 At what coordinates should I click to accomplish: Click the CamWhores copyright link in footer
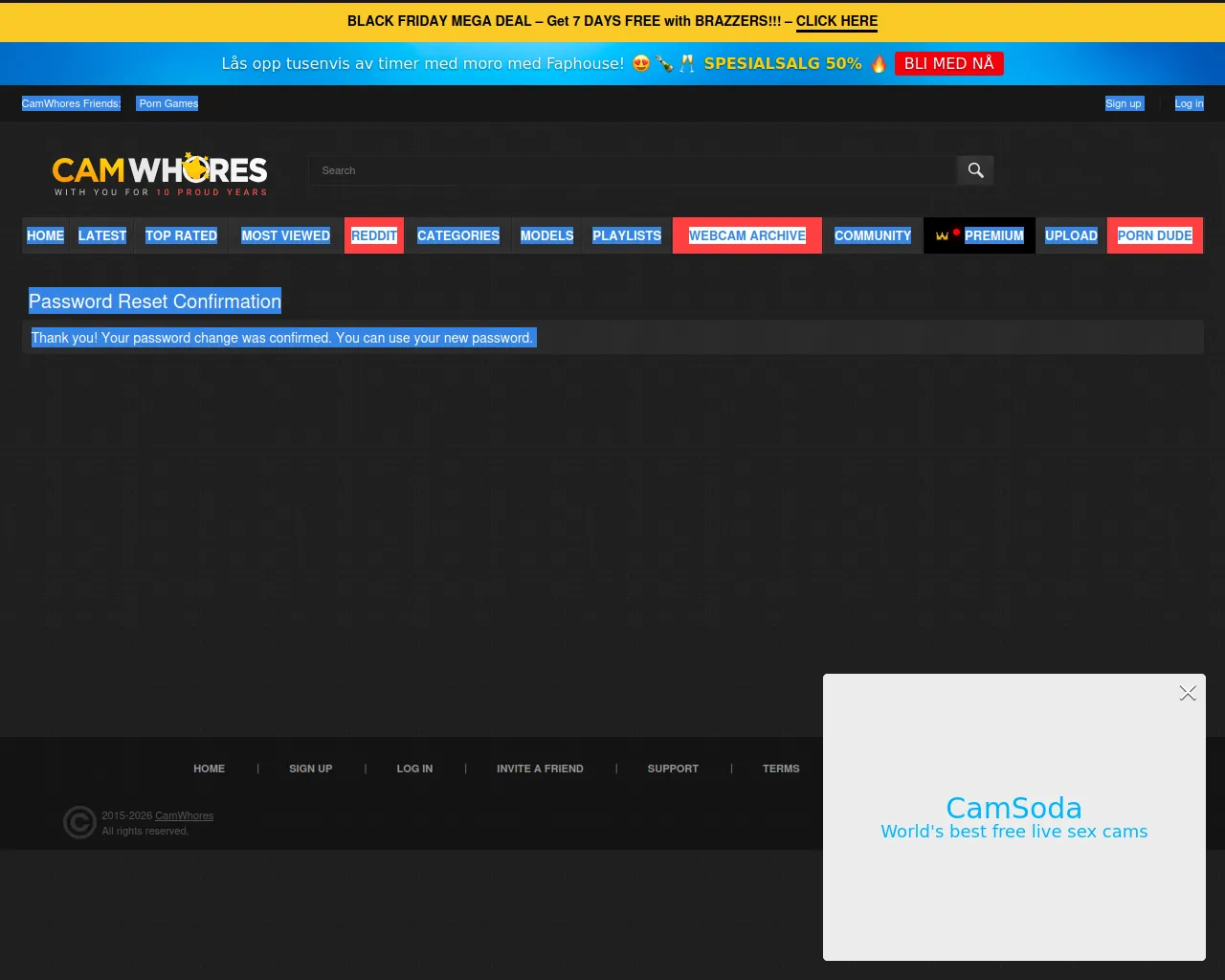pos(185,815)
